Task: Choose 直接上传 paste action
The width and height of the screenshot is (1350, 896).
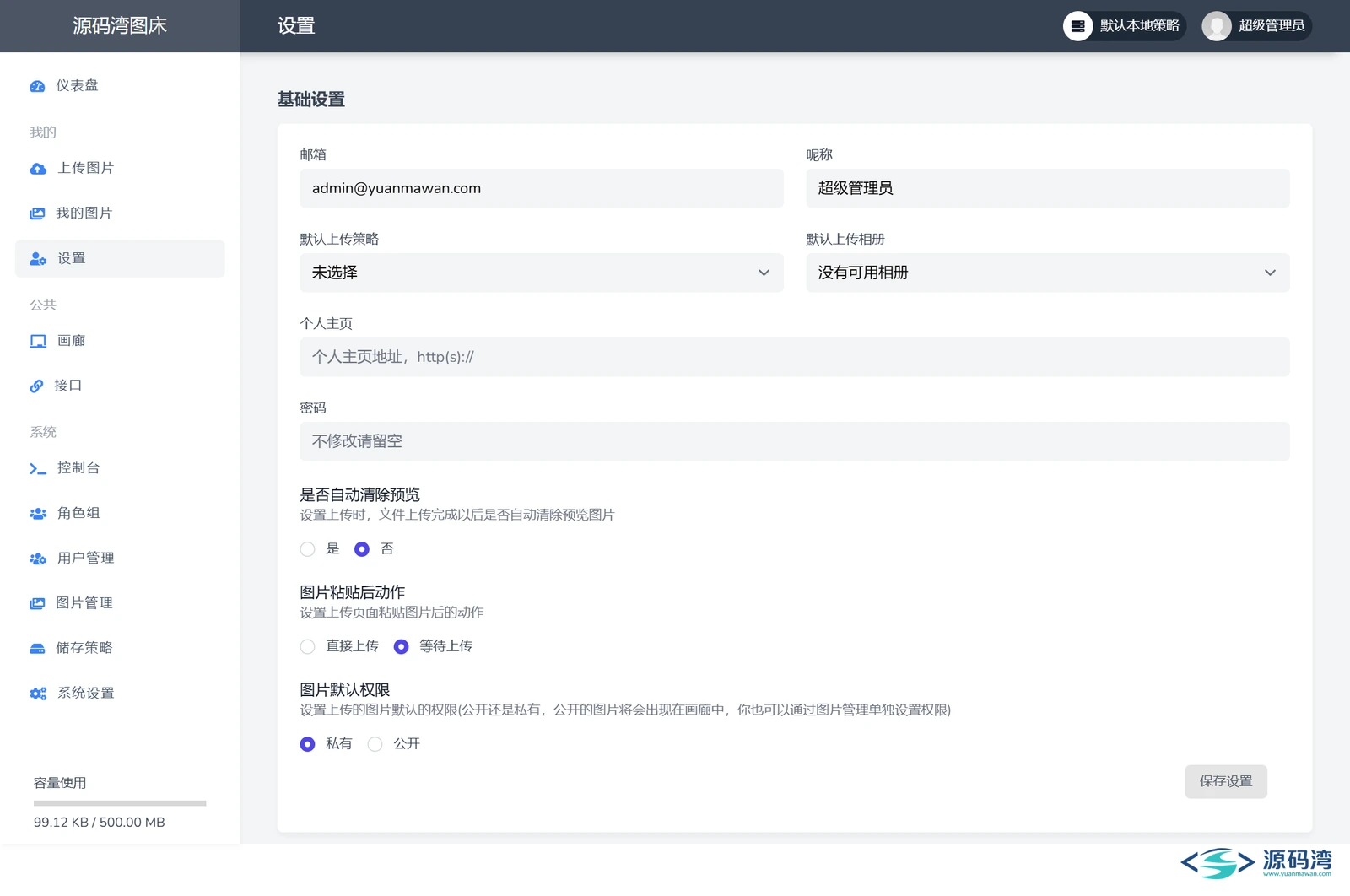Action: 307,646
